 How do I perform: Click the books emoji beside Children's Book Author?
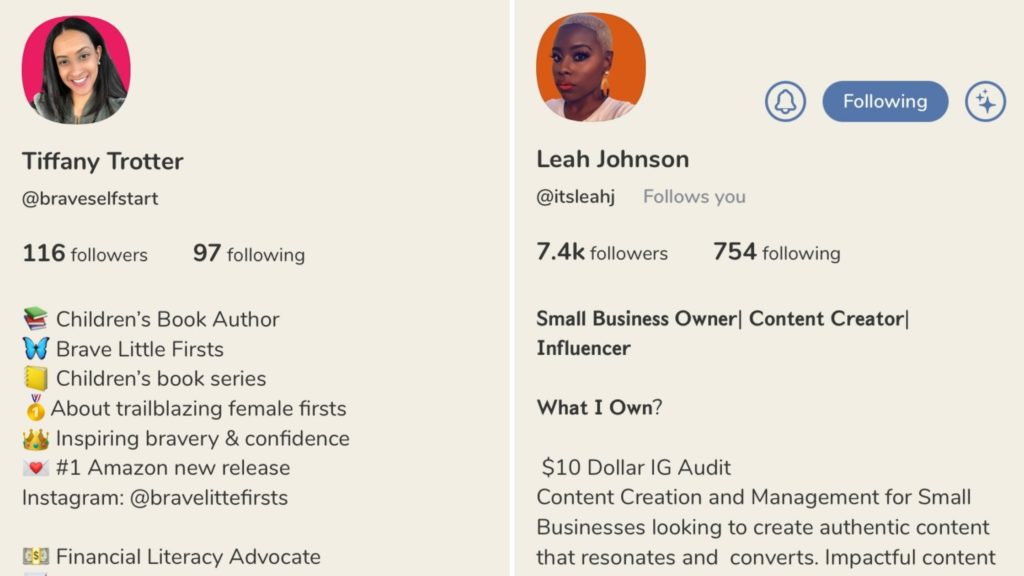coord(35,320)
